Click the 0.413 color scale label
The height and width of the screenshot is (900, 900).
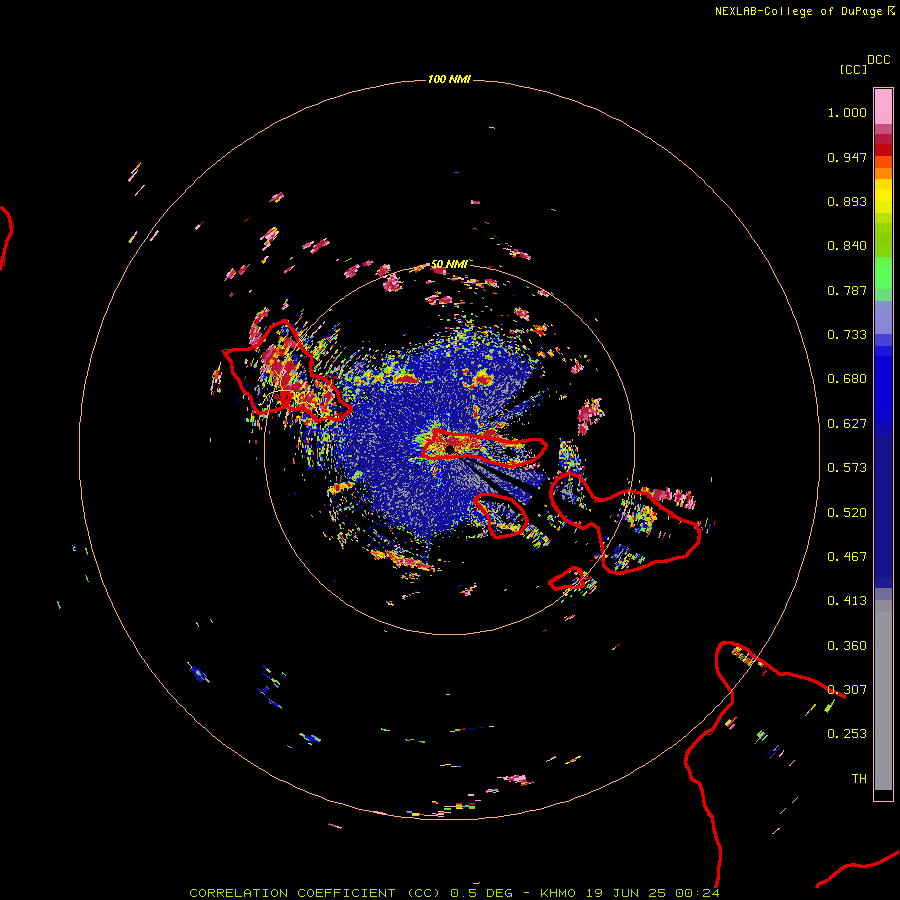847,601
